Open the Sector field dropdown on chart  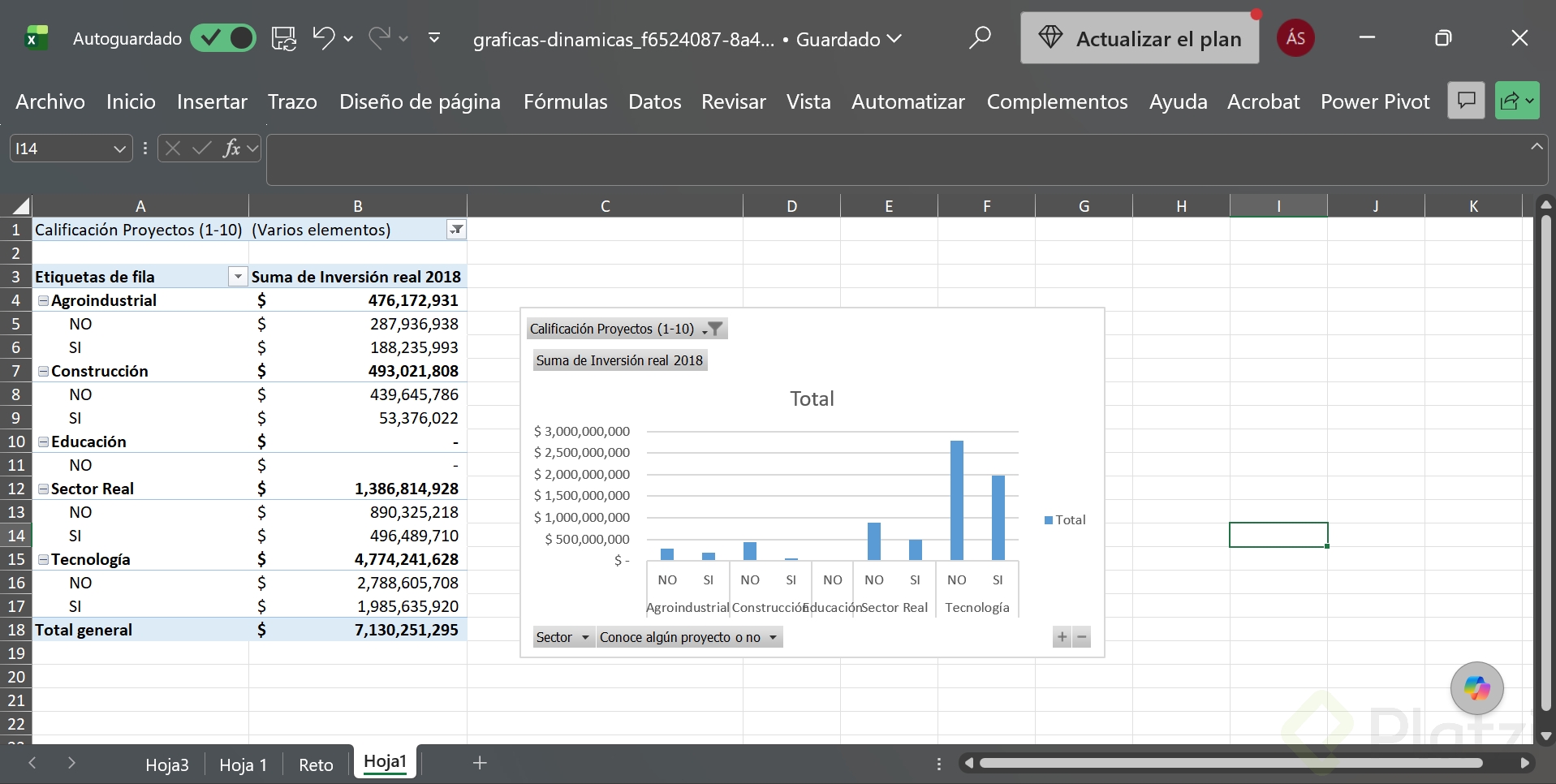[563, 637]
